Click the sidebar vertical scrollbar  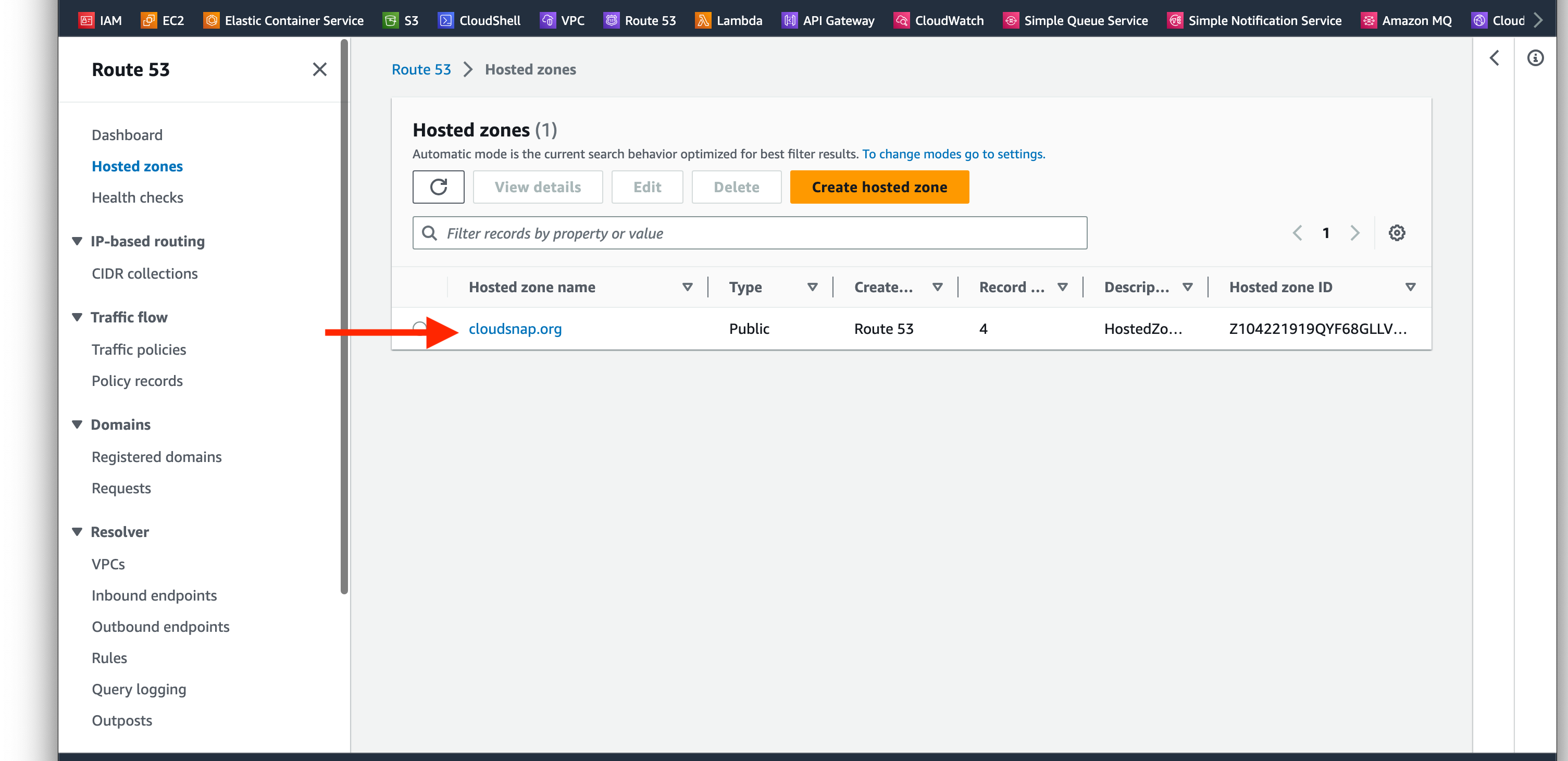click(x=344, y=317)
